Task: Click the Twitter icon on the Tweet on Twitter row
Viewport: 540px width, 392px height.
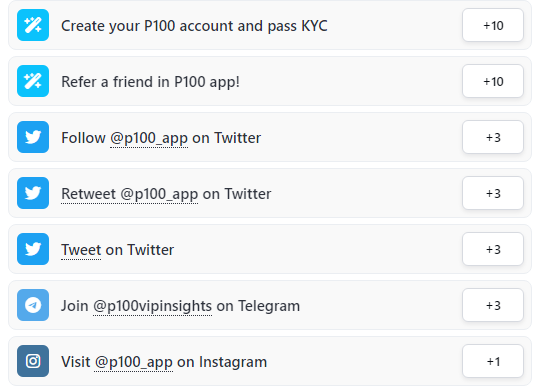Action: coord(33,249)
